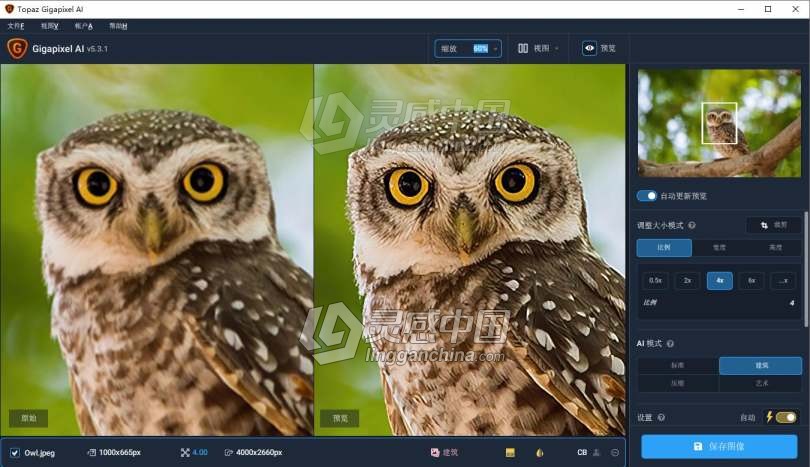
Task: Click the Topaz icon in title bar
Action: [9, 9]
